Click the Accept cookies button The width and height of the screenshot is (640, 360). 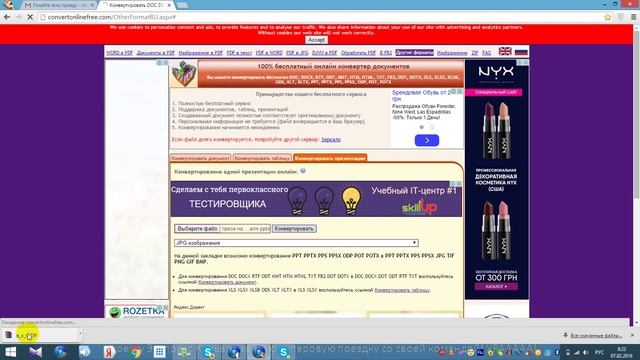(x=316, y=40)
